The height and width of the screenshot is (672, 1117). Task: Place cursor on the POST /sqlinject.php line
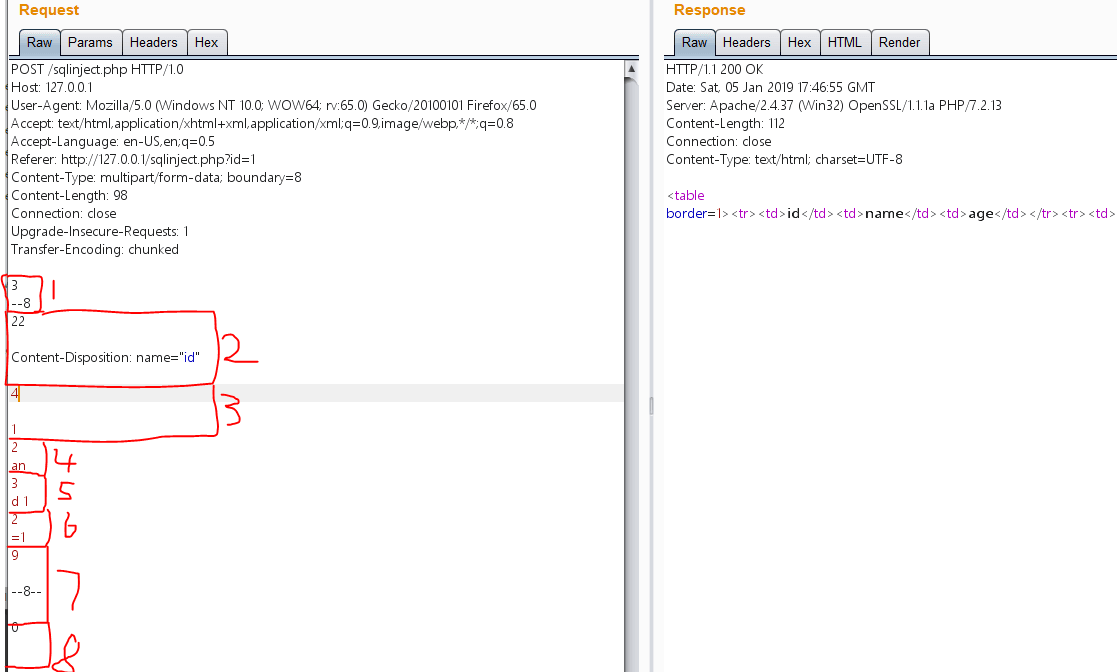pyautogui.click(x=97, y=70)
